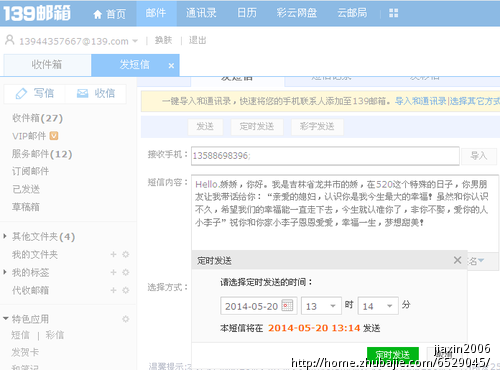Screen dimensions: 500x370
Task: Open 云邮局 in the top navigation
Action: [x=352, y=13]
